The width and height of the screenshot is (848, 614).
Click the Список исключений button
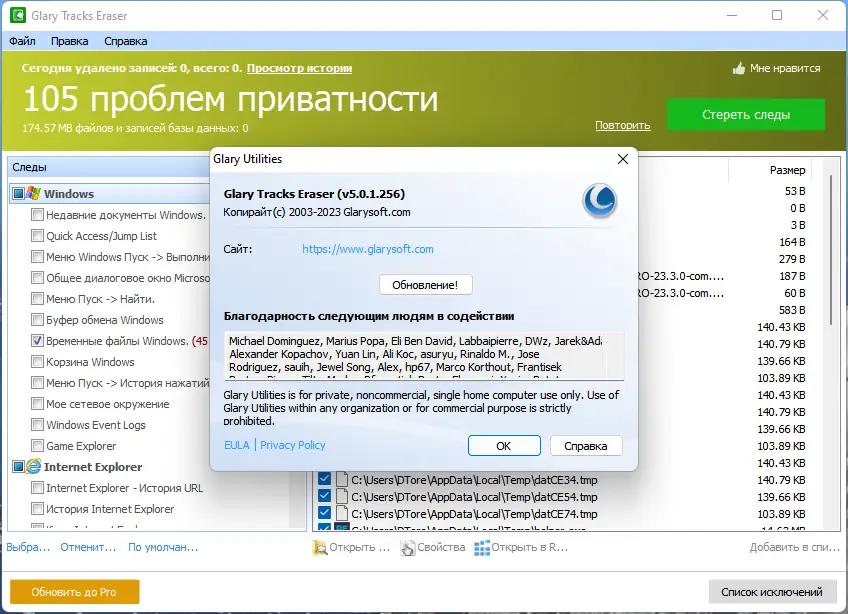772,592
